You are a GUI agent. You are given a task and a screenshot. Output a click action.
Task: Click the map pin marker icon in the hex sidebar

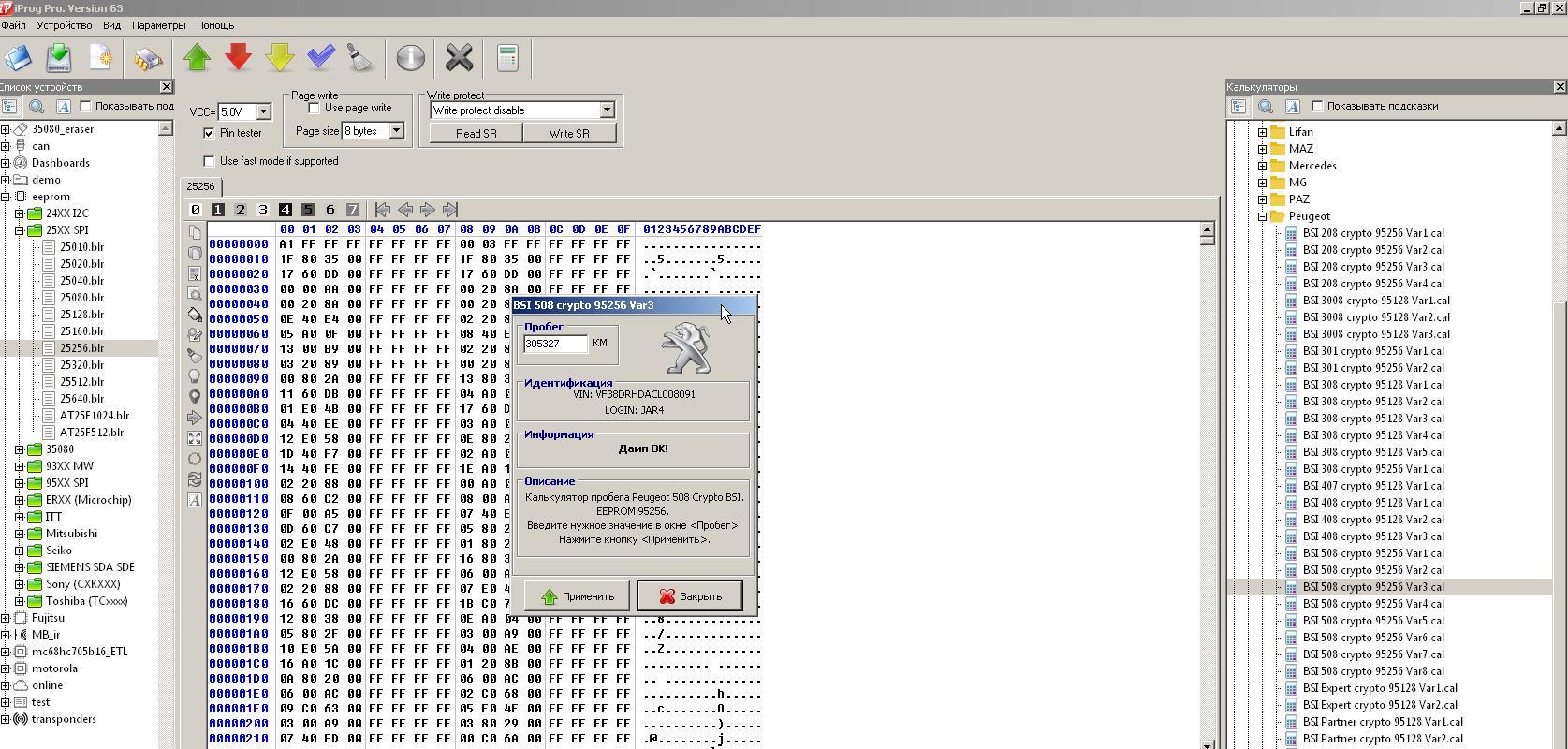pos(195,397)
